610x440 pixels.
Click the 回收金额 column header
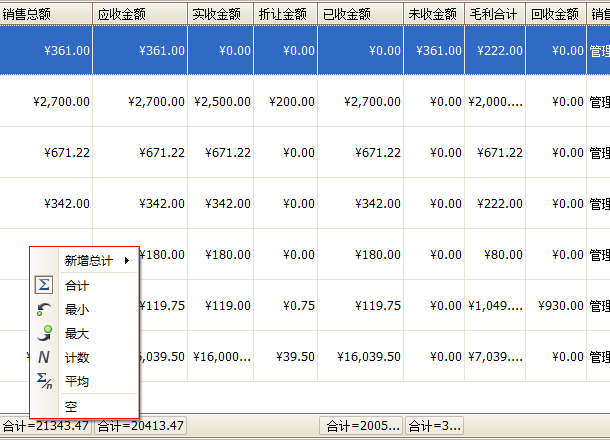[x=556, y=14]
